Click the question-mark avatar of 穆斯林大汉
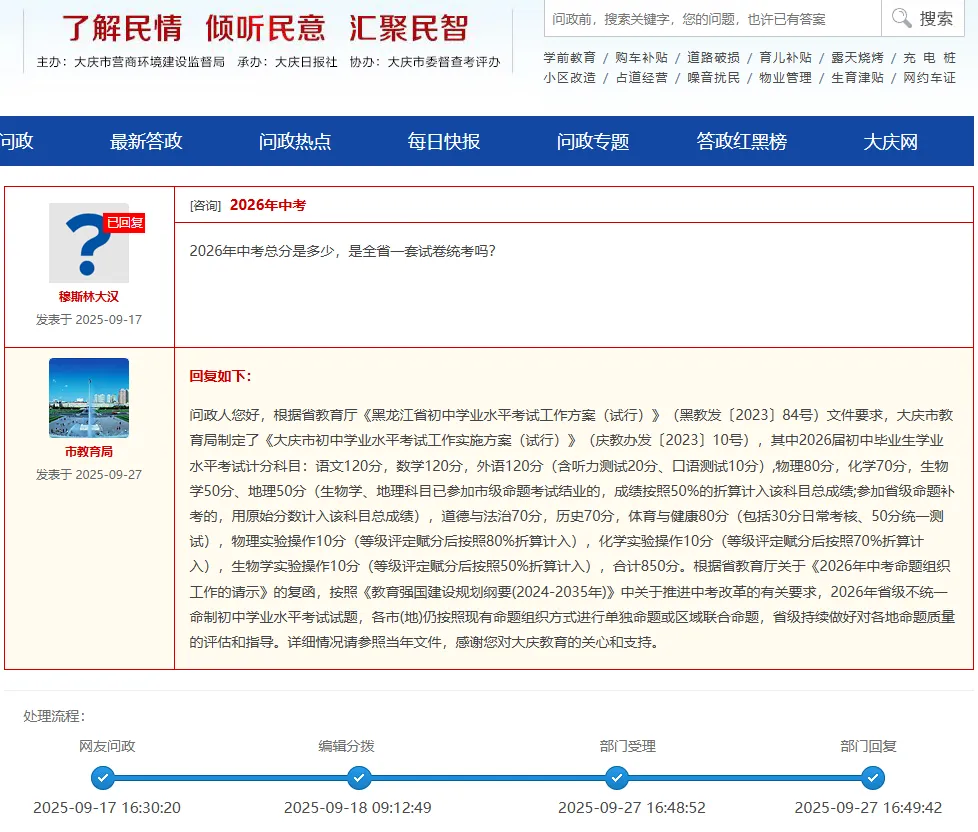 (x=87, y=241)
